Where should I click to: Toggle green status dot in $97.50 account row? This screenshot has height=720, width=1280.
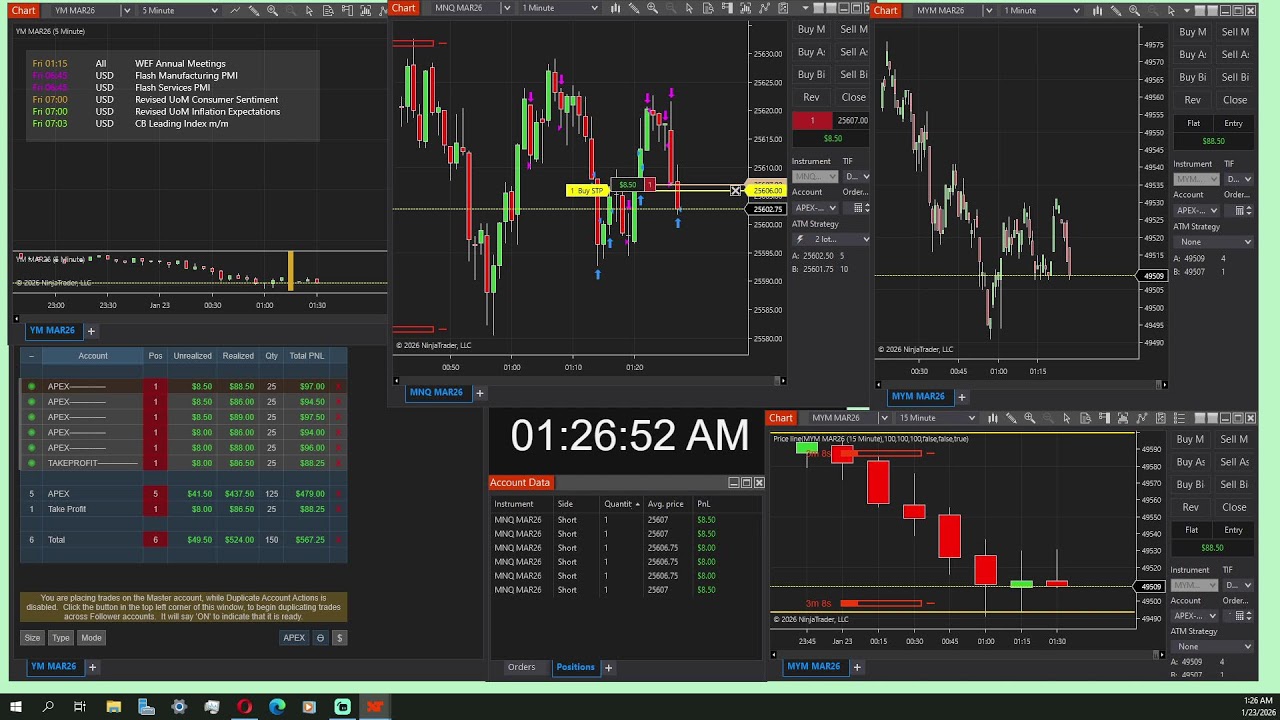click(31, 417)
